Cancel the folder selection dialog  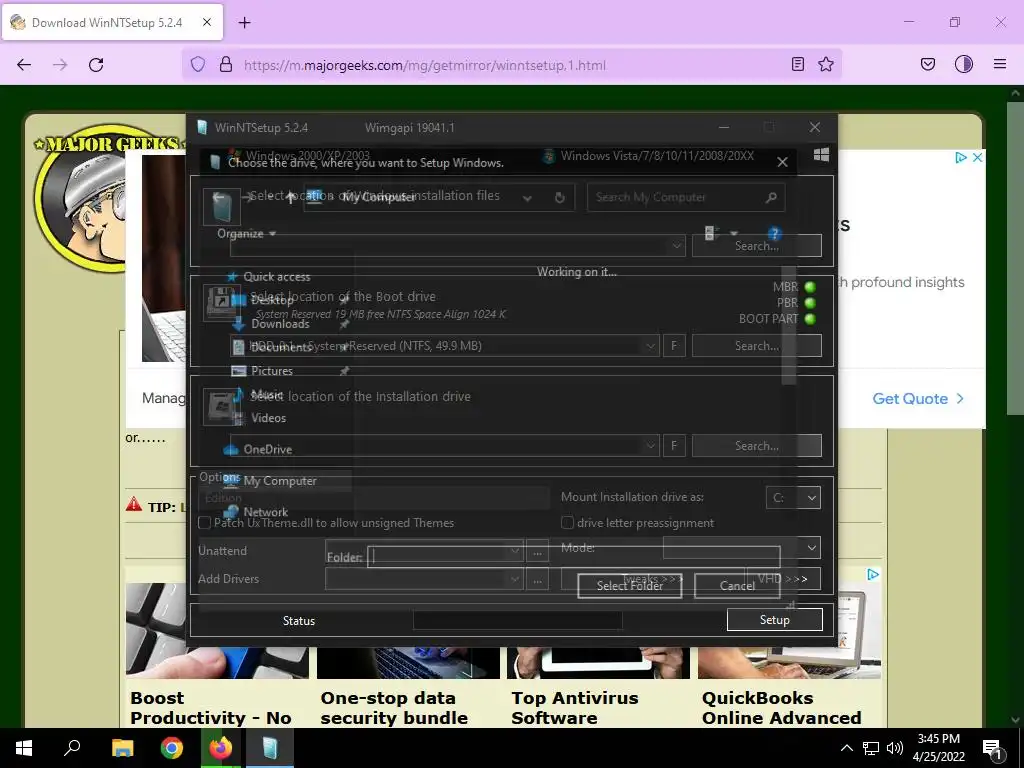coord(737,586)
